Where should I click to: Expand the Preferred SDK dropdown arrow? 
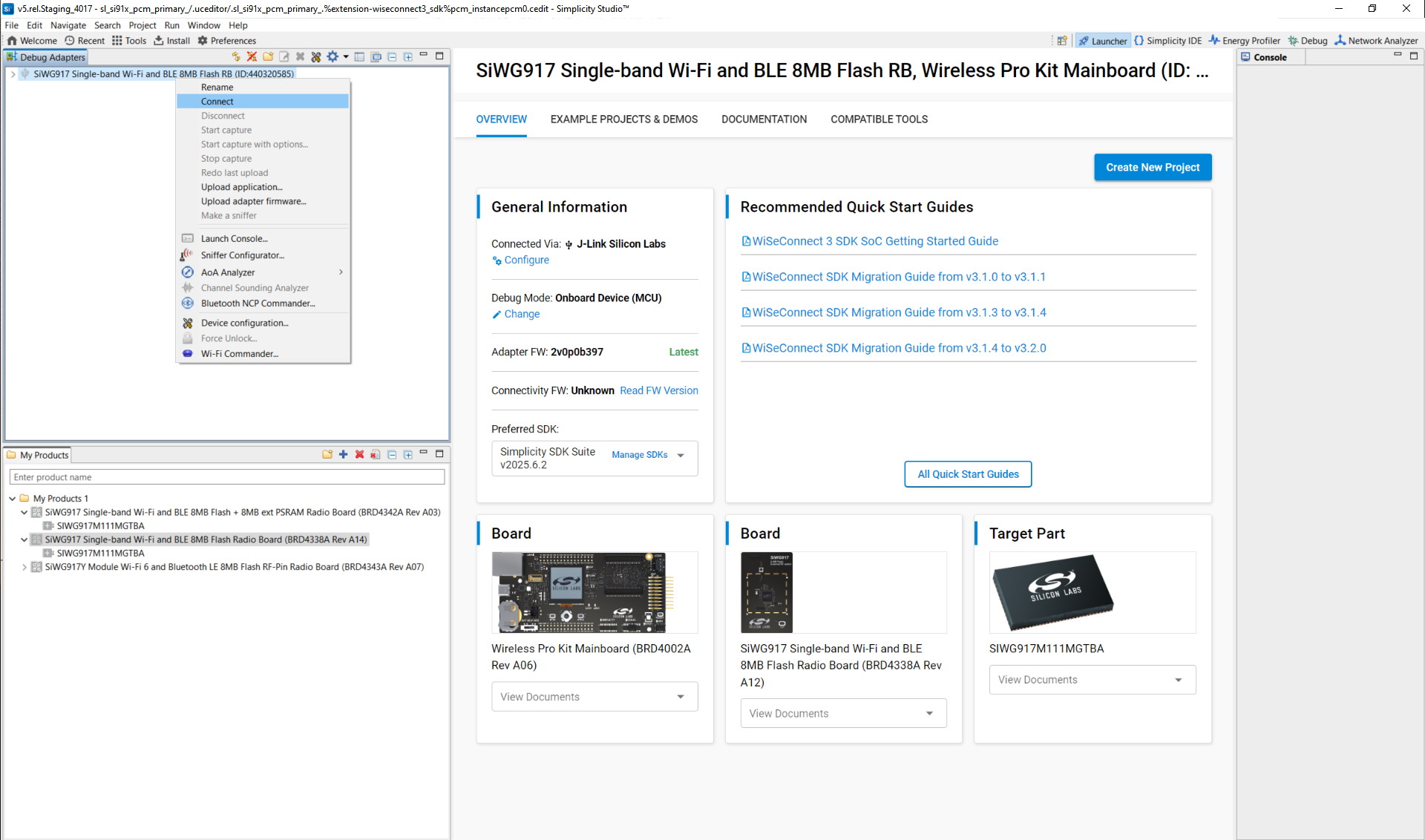pyautogui.click(x=681, y=456)
